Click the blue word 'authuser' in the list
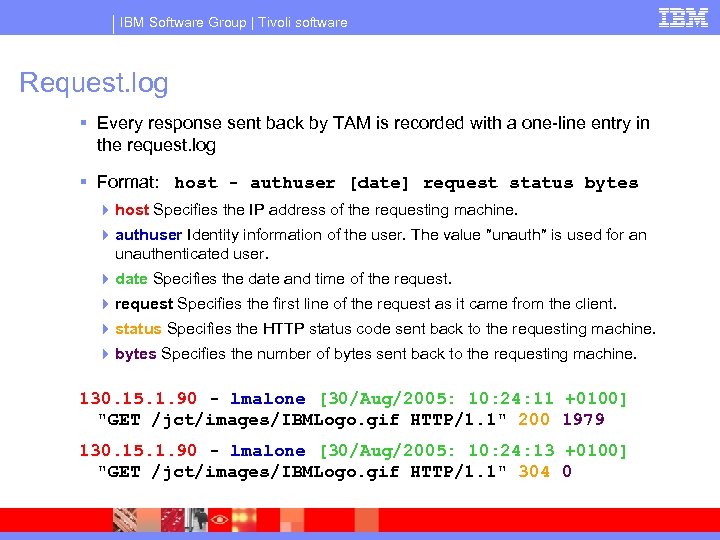The image size is (720, 540). point(148,235)
